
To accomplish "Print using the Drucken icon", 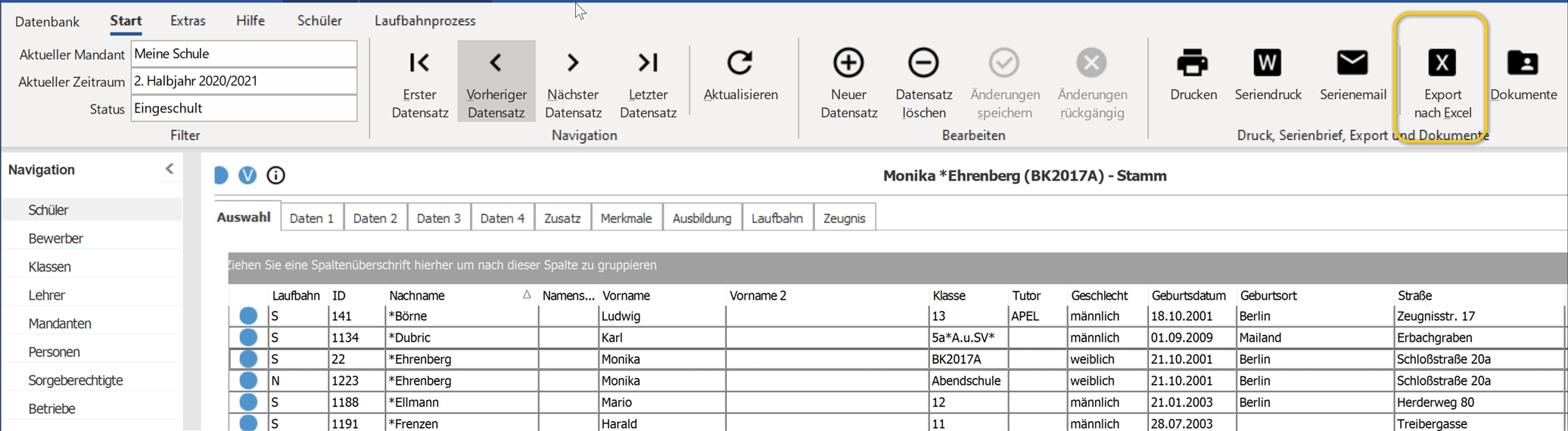I will [x=1193, y=76].
